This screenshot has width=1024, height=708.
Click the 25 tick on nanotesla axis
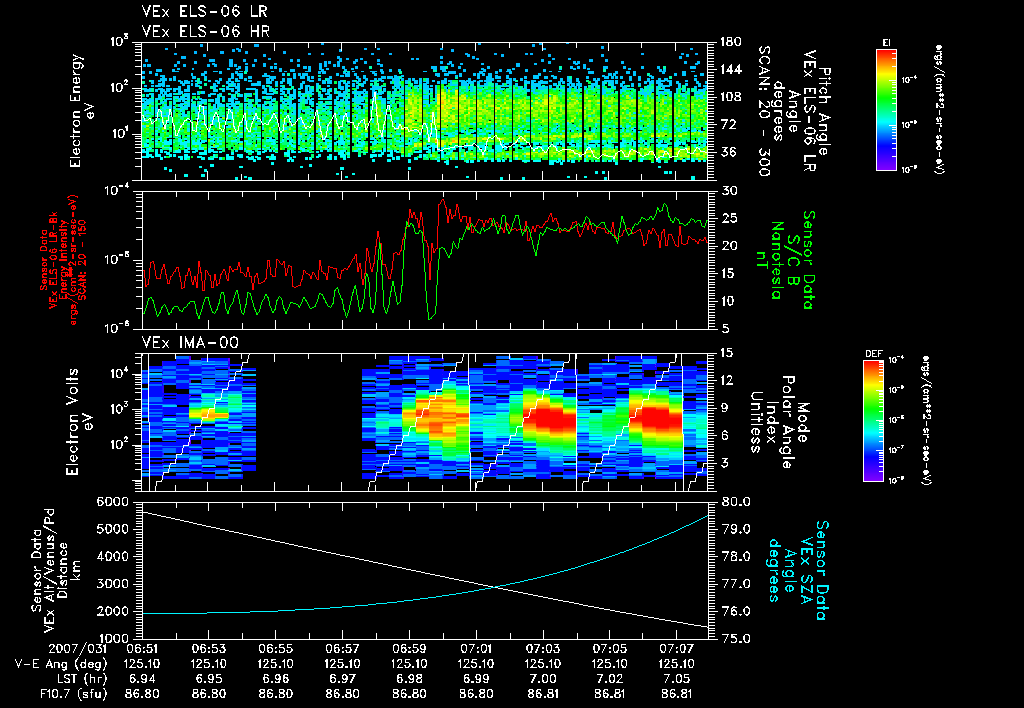tap(728, 218)
